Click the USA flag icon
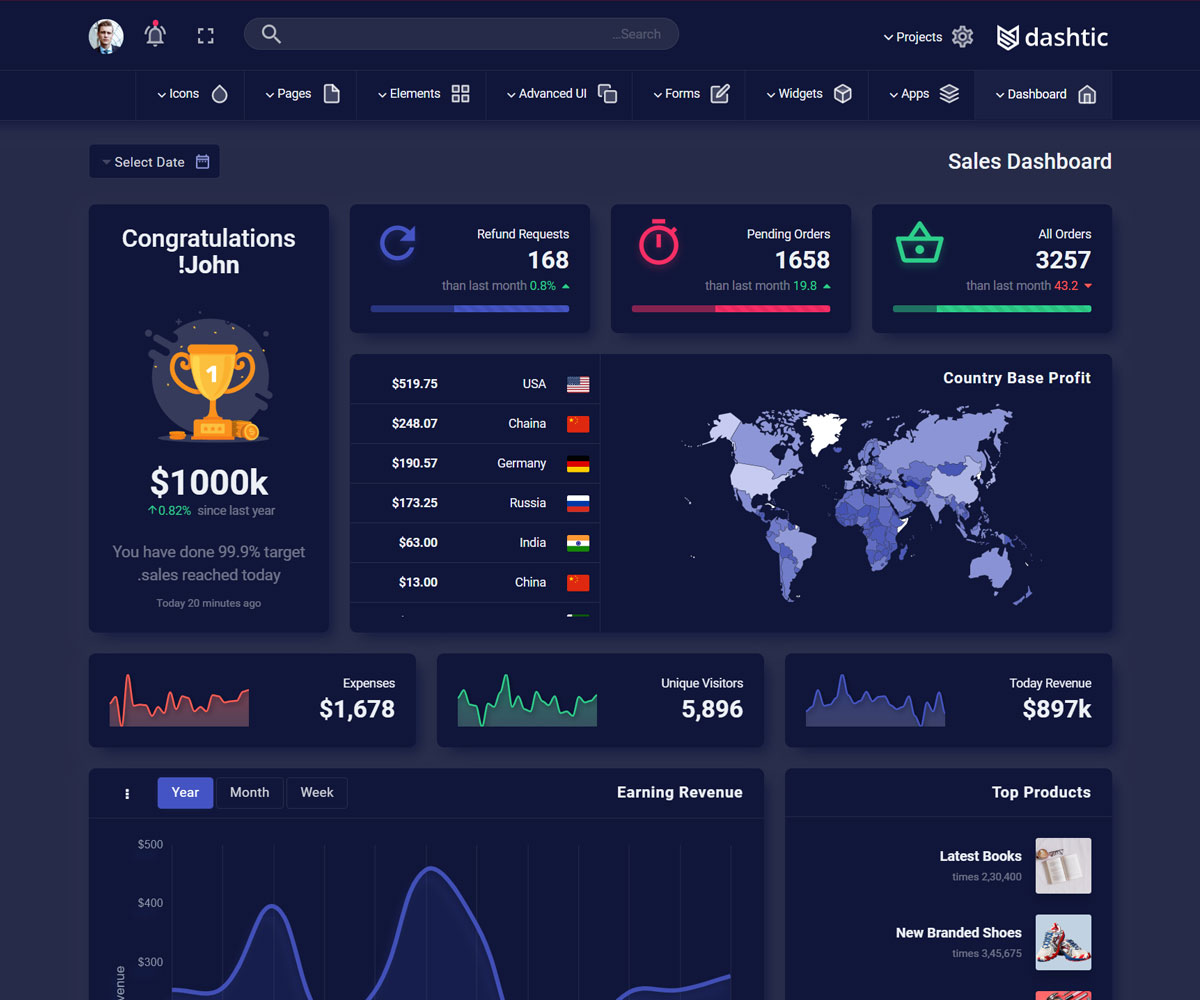Screen dimensions: 1200x1000 (578, 384)
